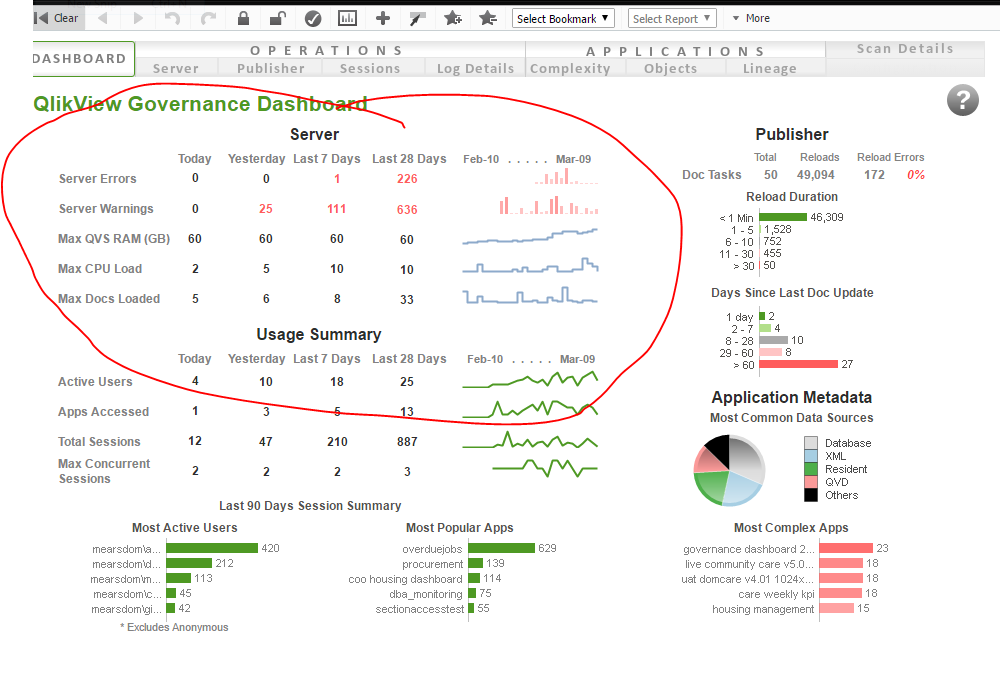Screen dimensions: 1000x676
Task: Open the Lineage applications tab
Action: point(770,68)
